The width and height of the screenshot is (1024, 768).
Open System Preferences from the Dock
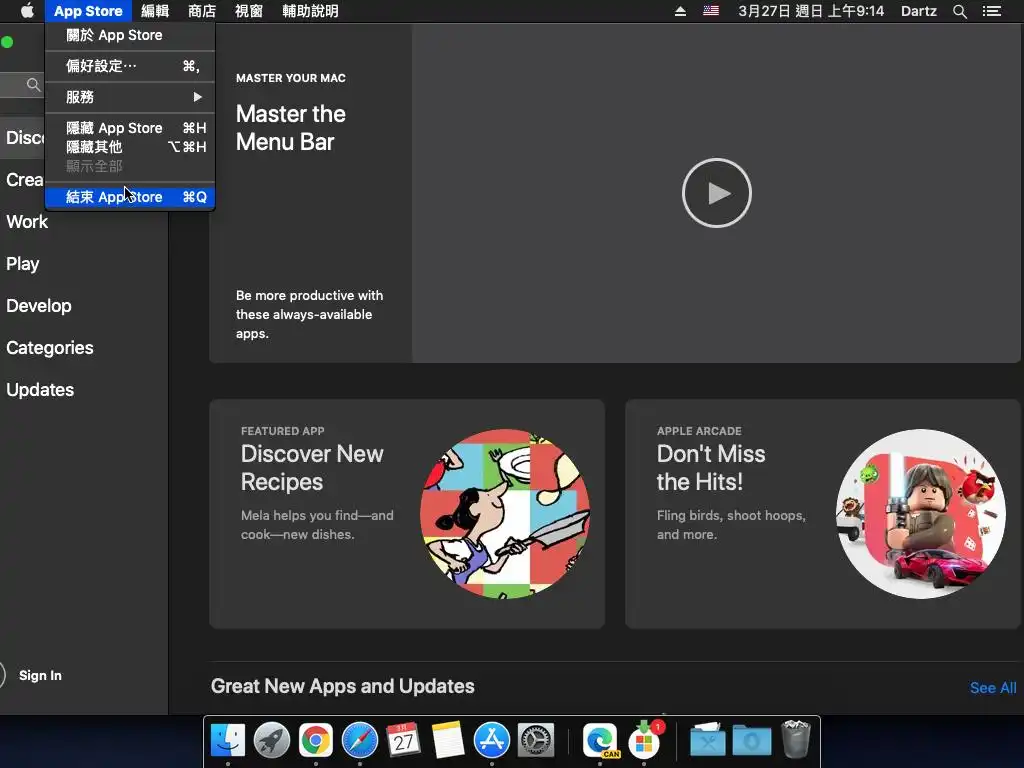pos(536,741)
